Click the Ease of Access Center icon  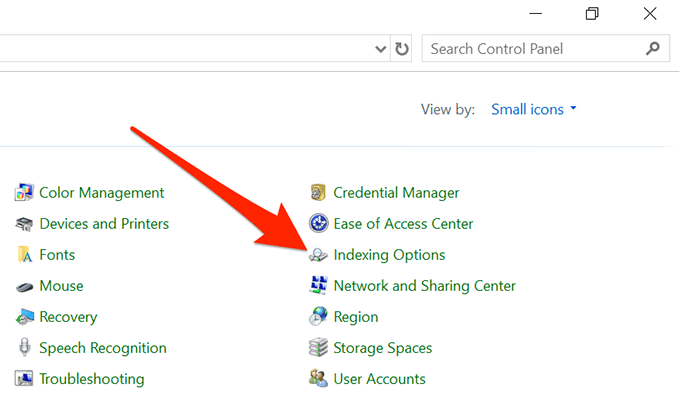(x=319, y=224)
